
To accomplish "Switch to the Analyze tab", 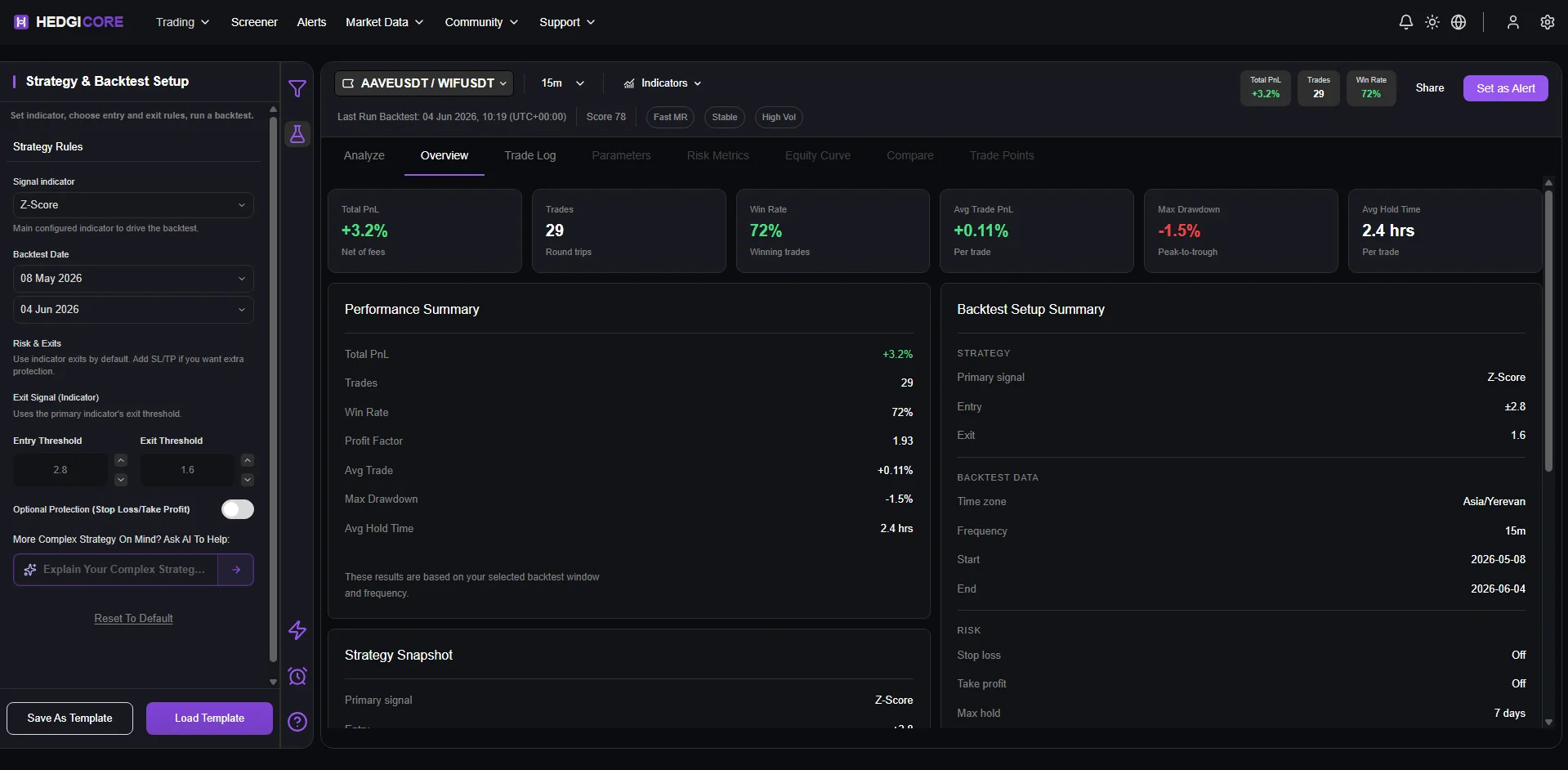I will click(x=364, y=155).
